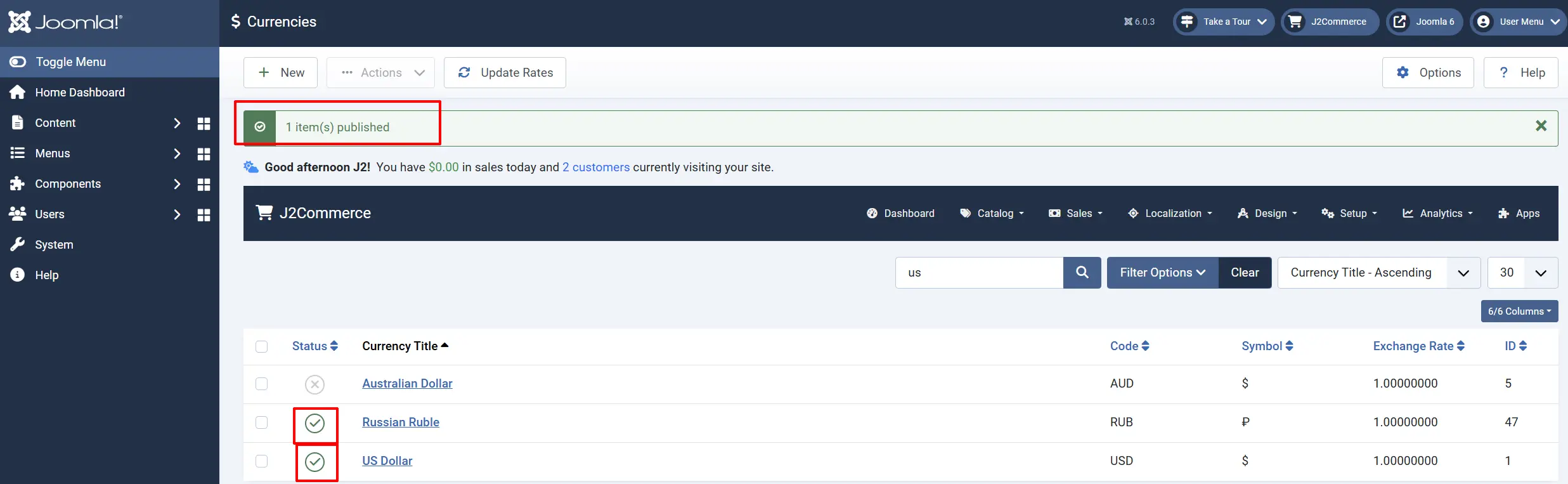Unpublish the Russian Ruble currency status
The height and width of the screenshot is (484, 1568).
pyautogui.click(x=314, y=423)
